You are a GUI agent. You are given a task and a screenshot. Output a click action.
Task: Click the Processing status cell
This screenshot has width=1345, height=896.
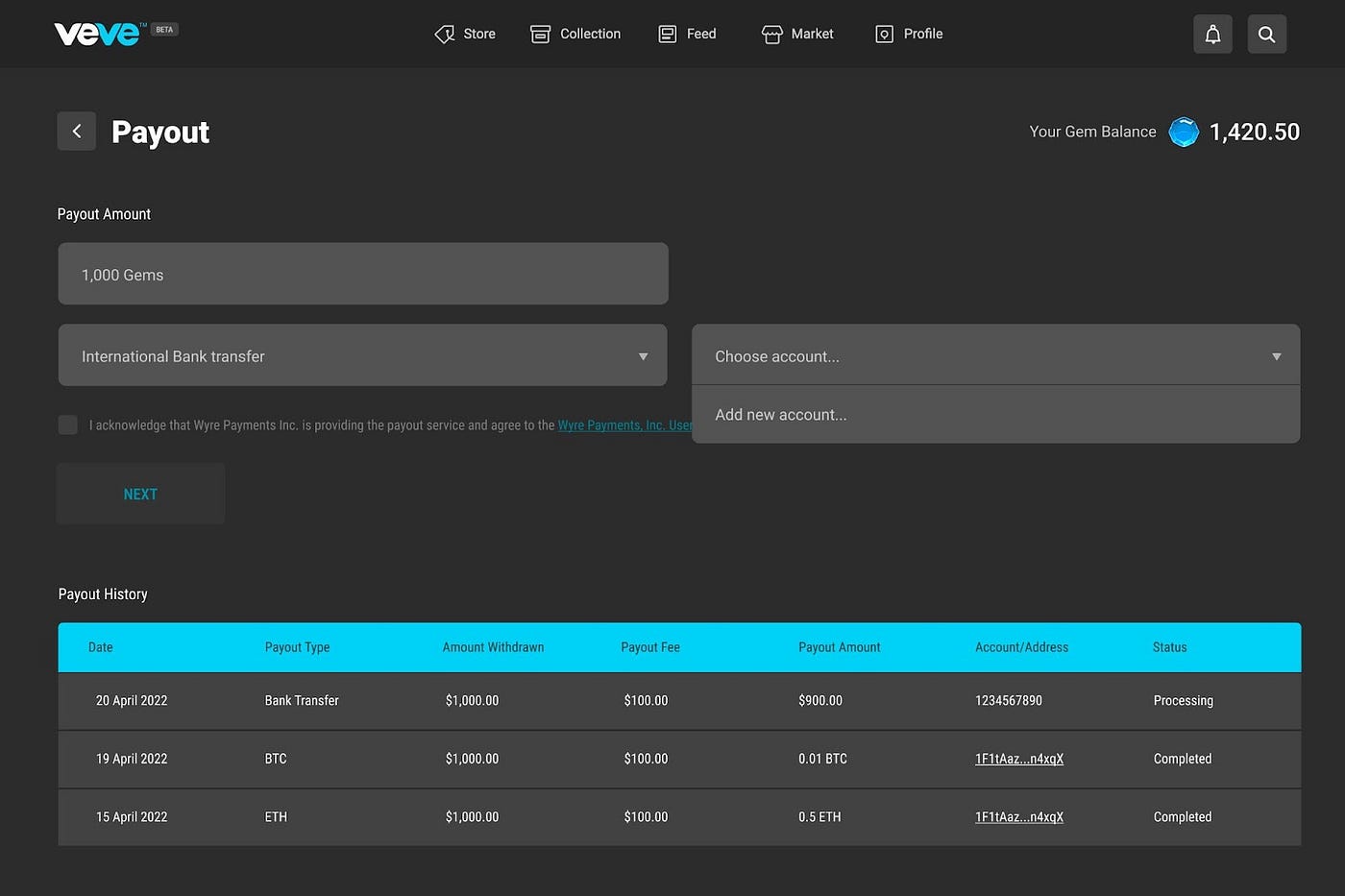pyautogui.click(x=1184, y=701)
